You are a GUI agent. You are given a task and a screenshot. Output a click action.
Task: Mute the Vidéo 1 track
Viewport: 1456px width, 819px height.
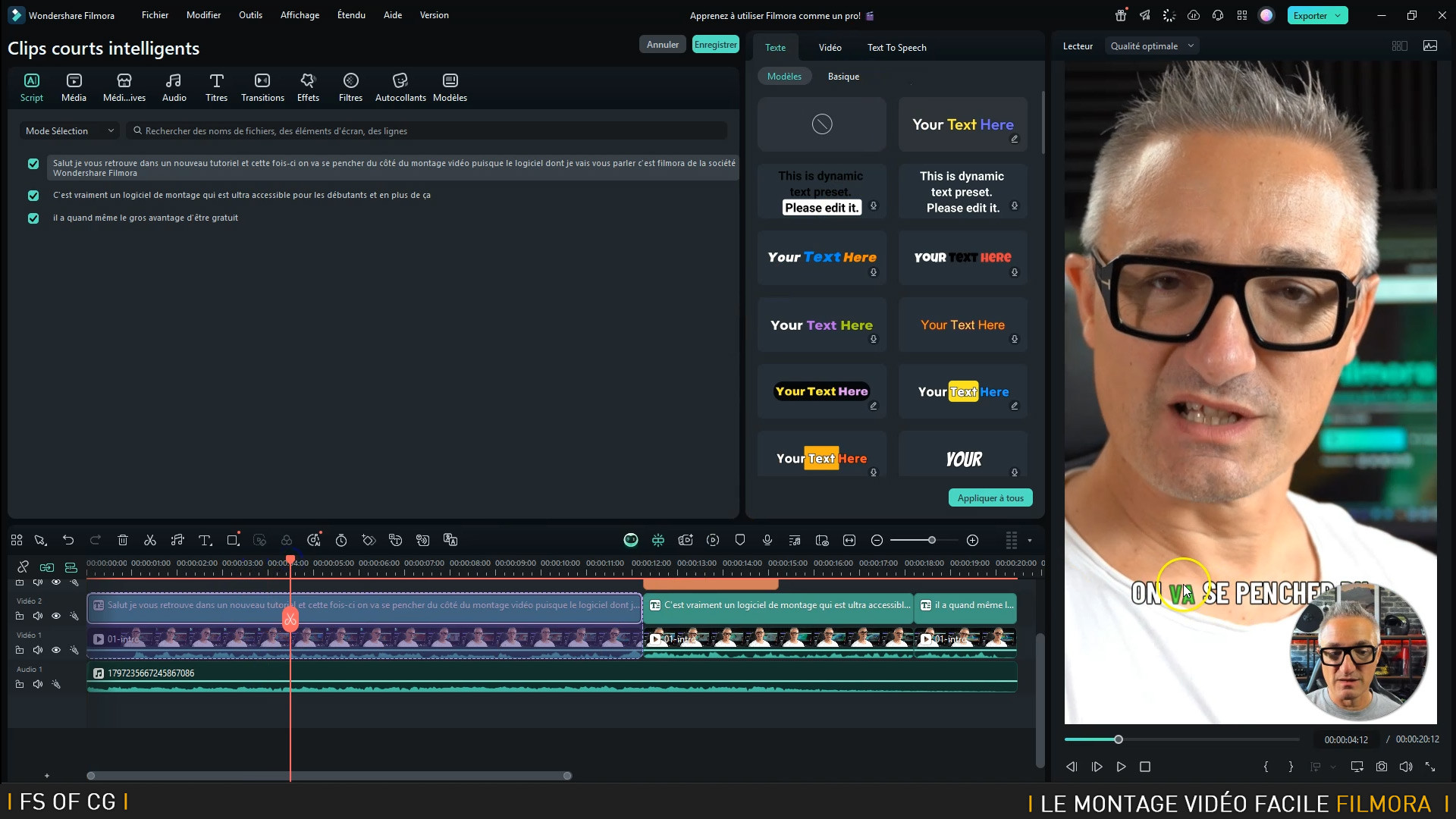(x=38, y=650)
